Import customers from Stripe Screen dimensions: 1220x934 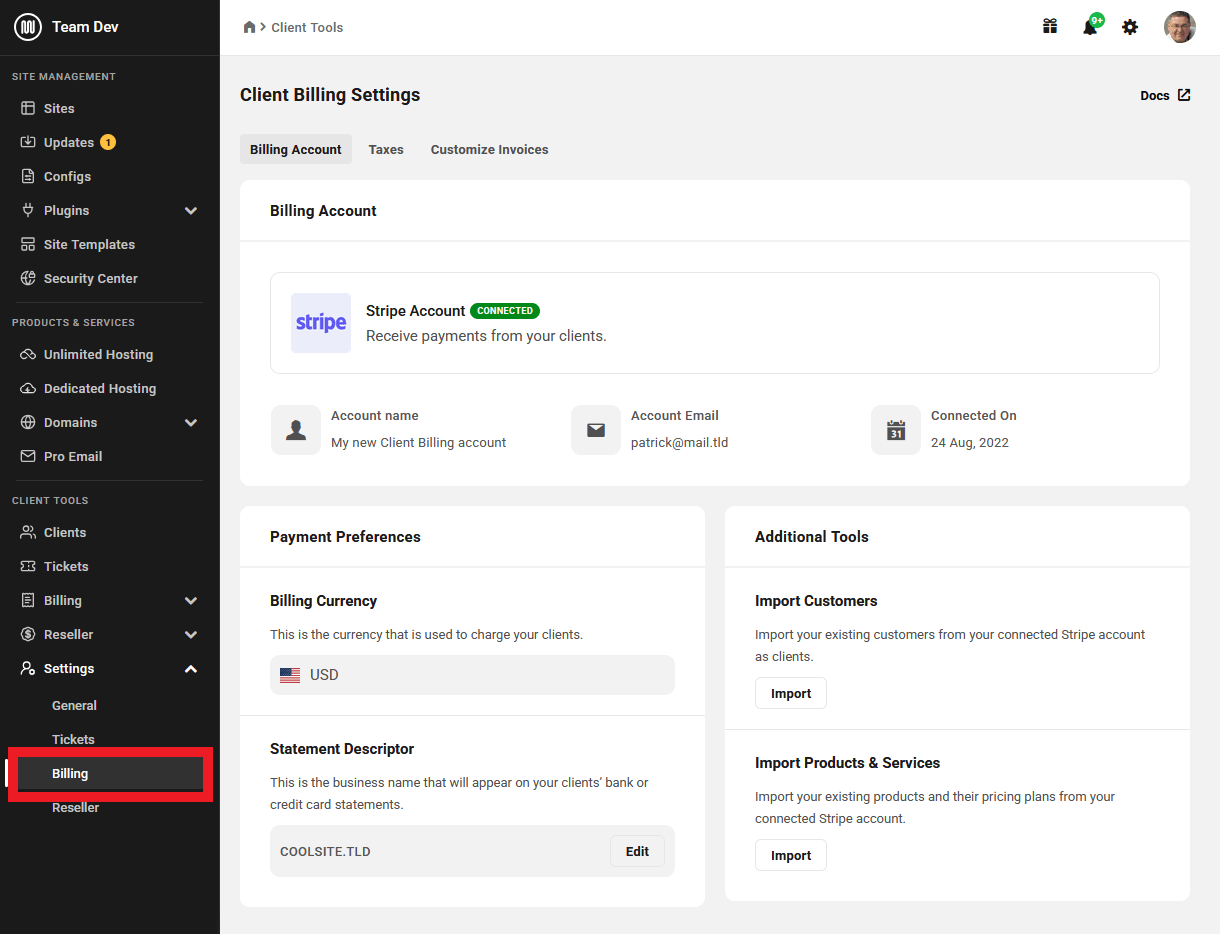point(791,693)
